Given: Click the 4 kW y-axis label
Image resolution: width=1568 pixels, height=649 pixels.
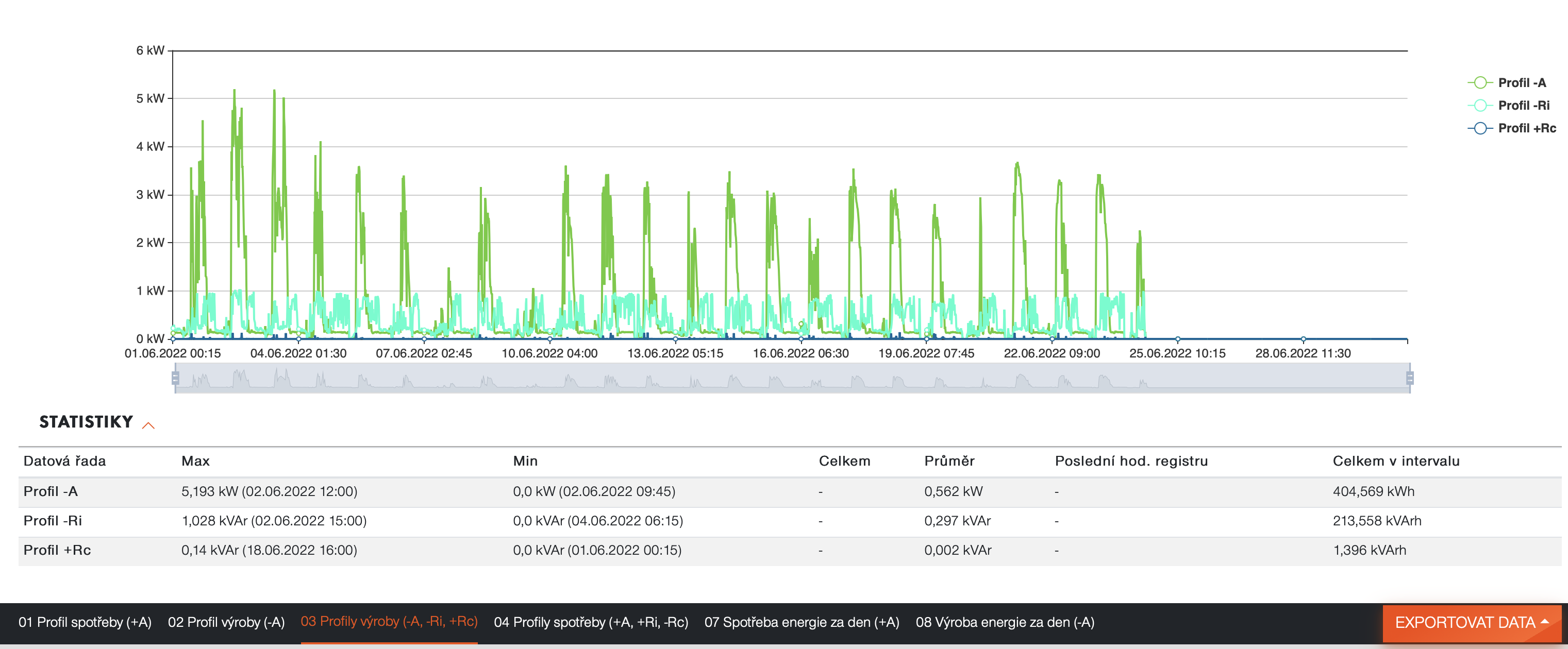Looking at the screenshot, I should pyautogui.click(x=151, y=147).
